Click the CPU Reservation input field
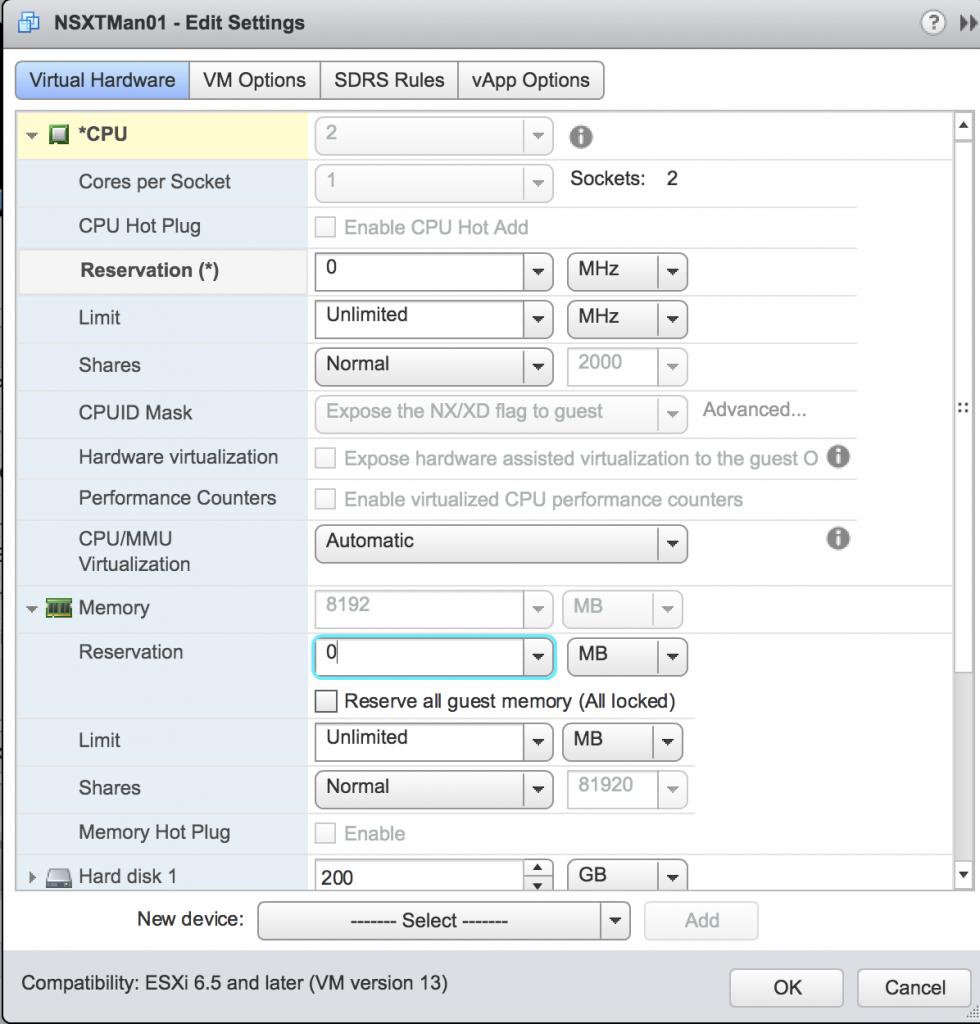This screenshot has height=1024, width=980. click(x=419, y=272)
